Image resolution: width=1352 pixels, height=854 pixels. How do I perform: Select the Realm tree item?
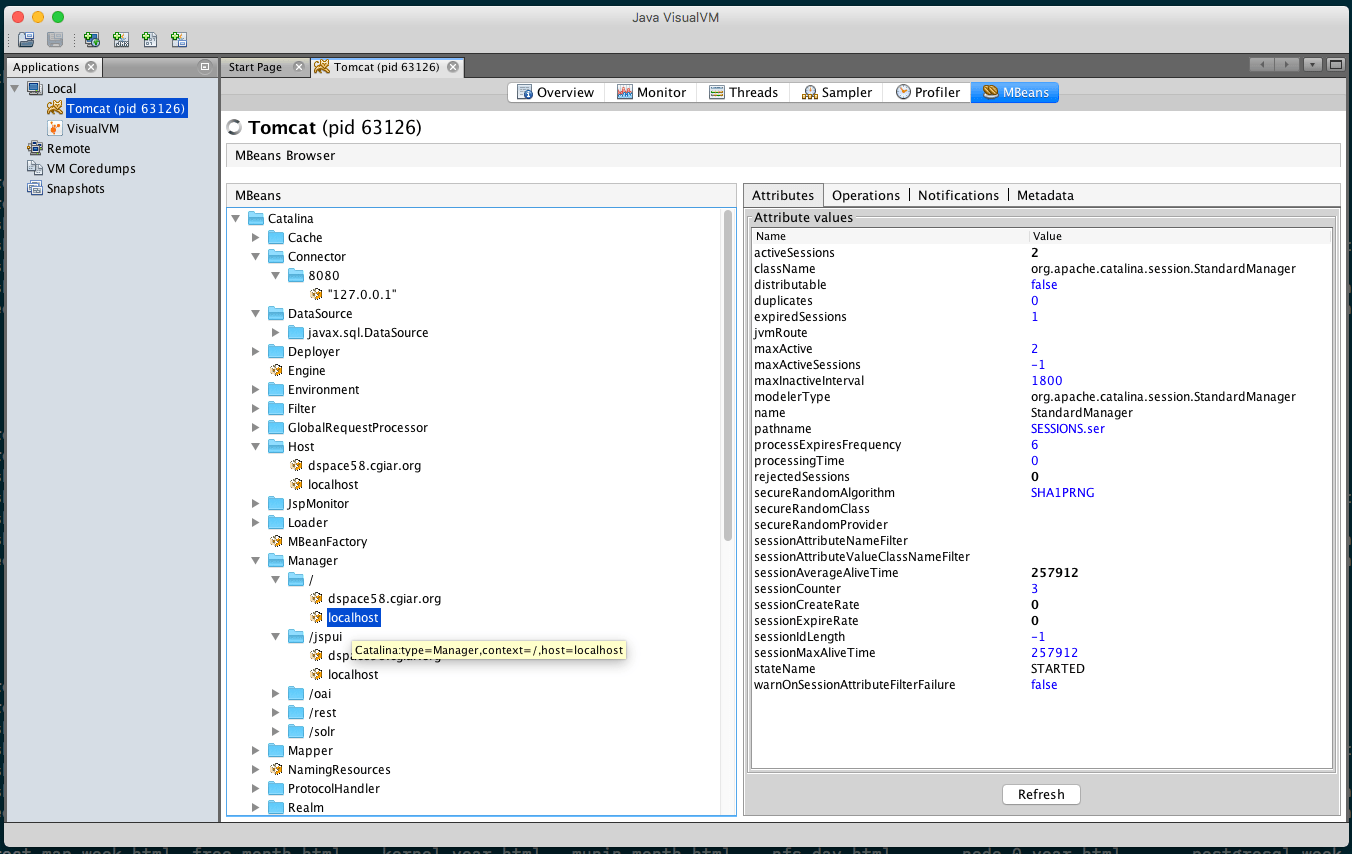tap(306, 808)
